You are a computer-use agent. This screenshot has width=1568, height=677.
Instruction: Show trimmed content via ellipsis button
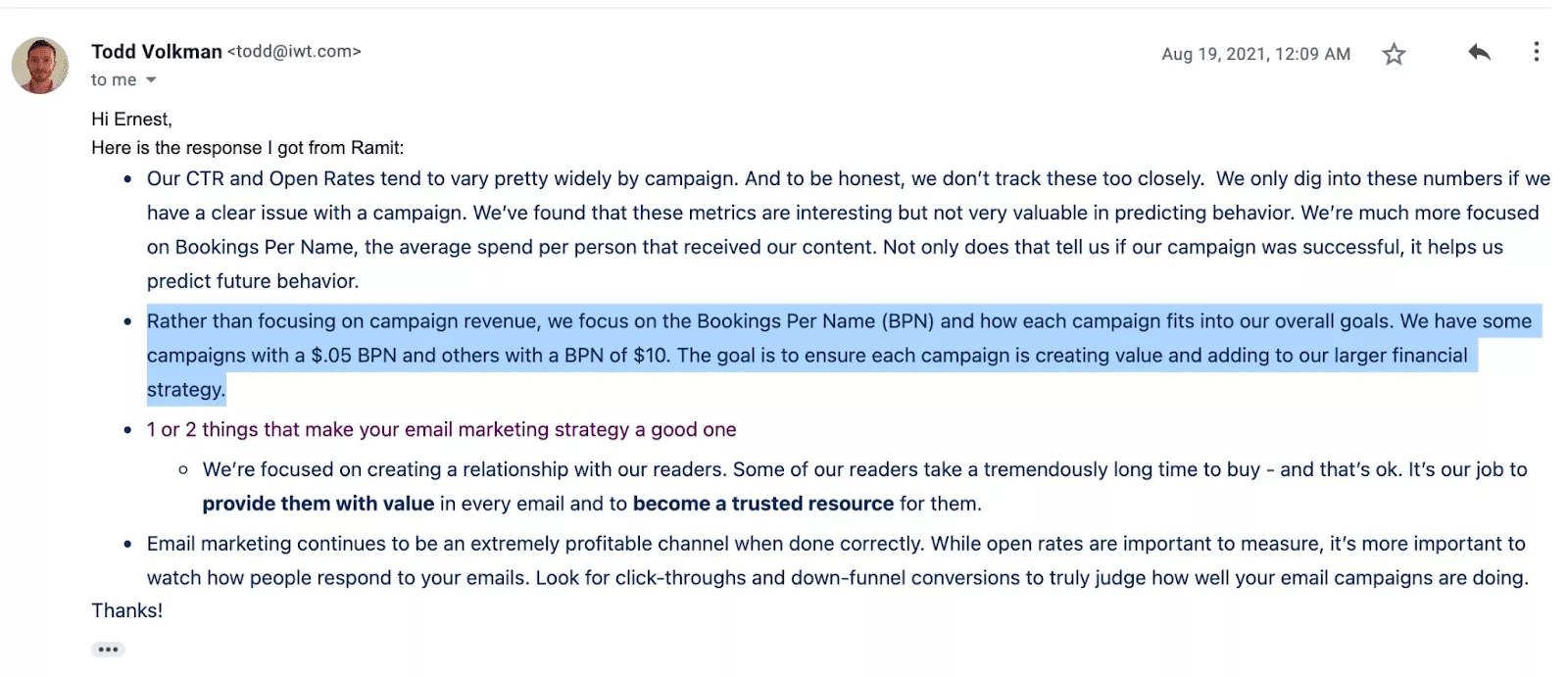pos(108,650)
